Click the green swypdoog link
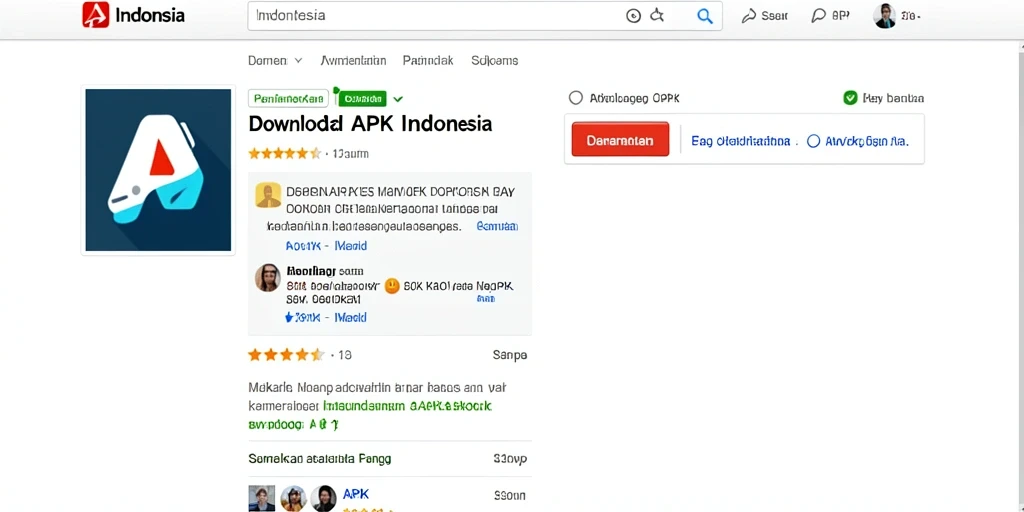Screen dimensions: 1024x512 tap(293, 425)
